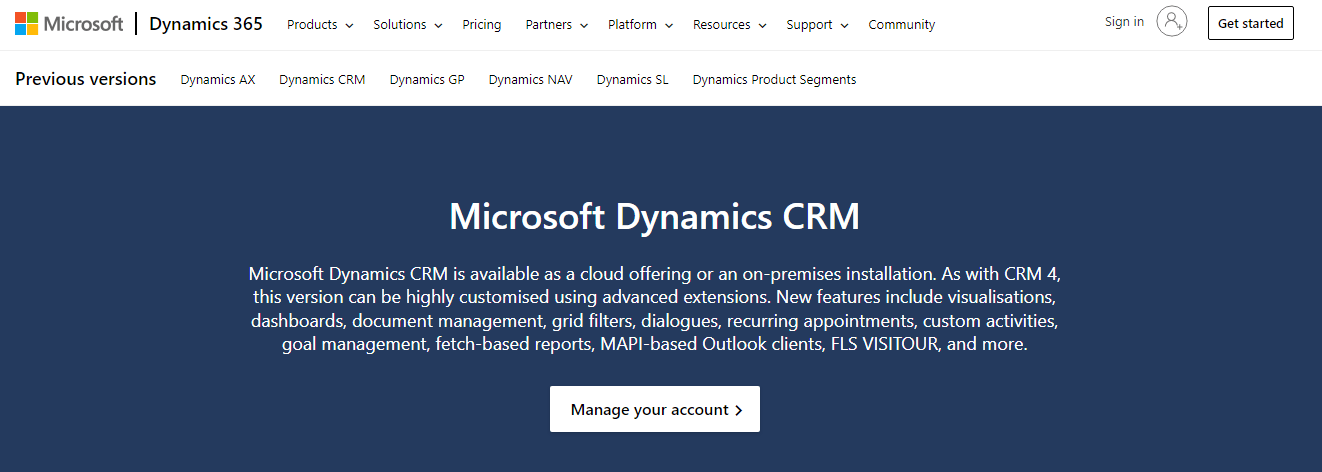Select the Dynamics AX tab

(218, 80)
